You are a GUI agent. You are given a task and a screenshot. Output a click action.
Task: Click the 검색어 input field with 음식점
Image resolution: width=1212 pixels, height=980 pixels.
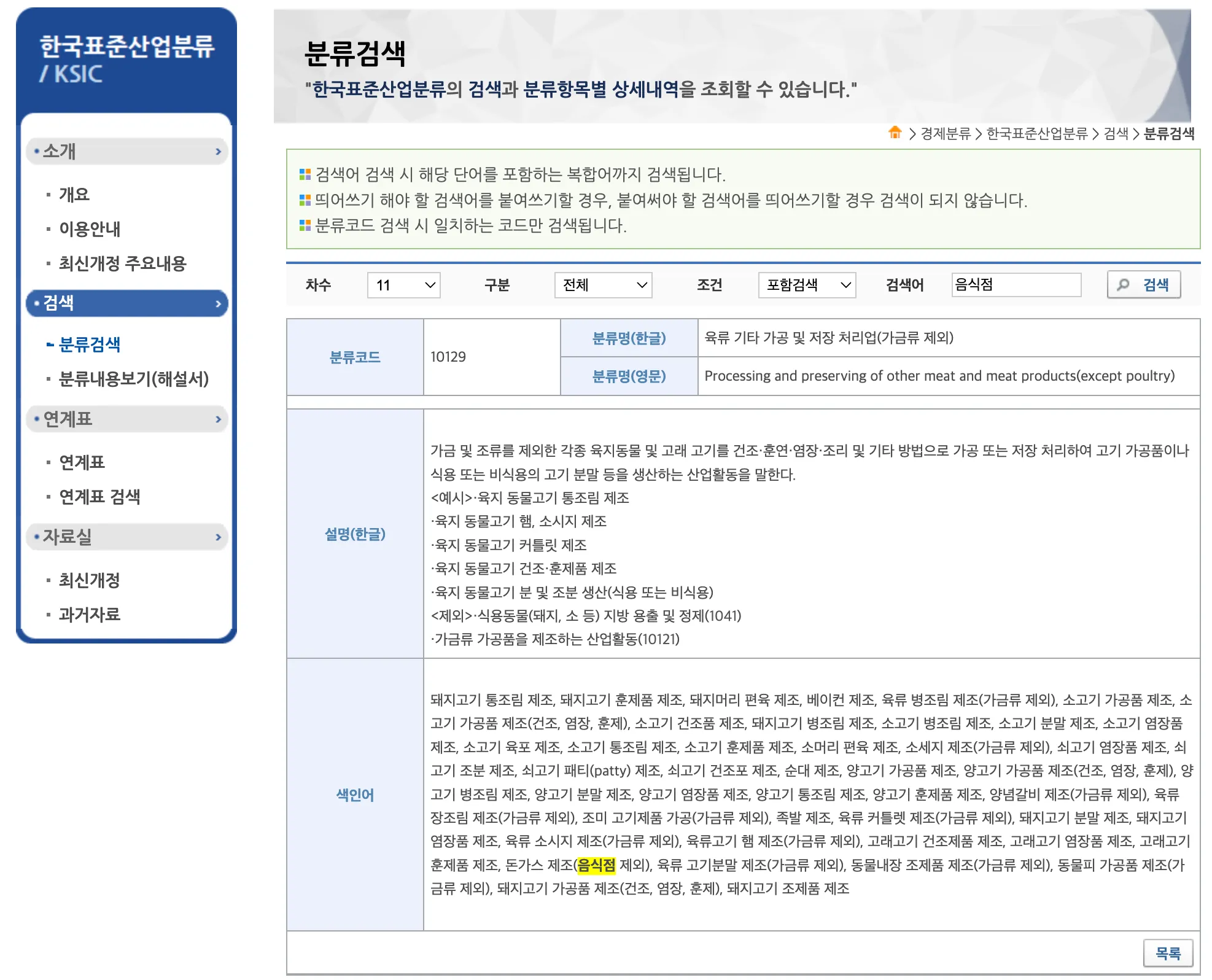point(1016,285)
